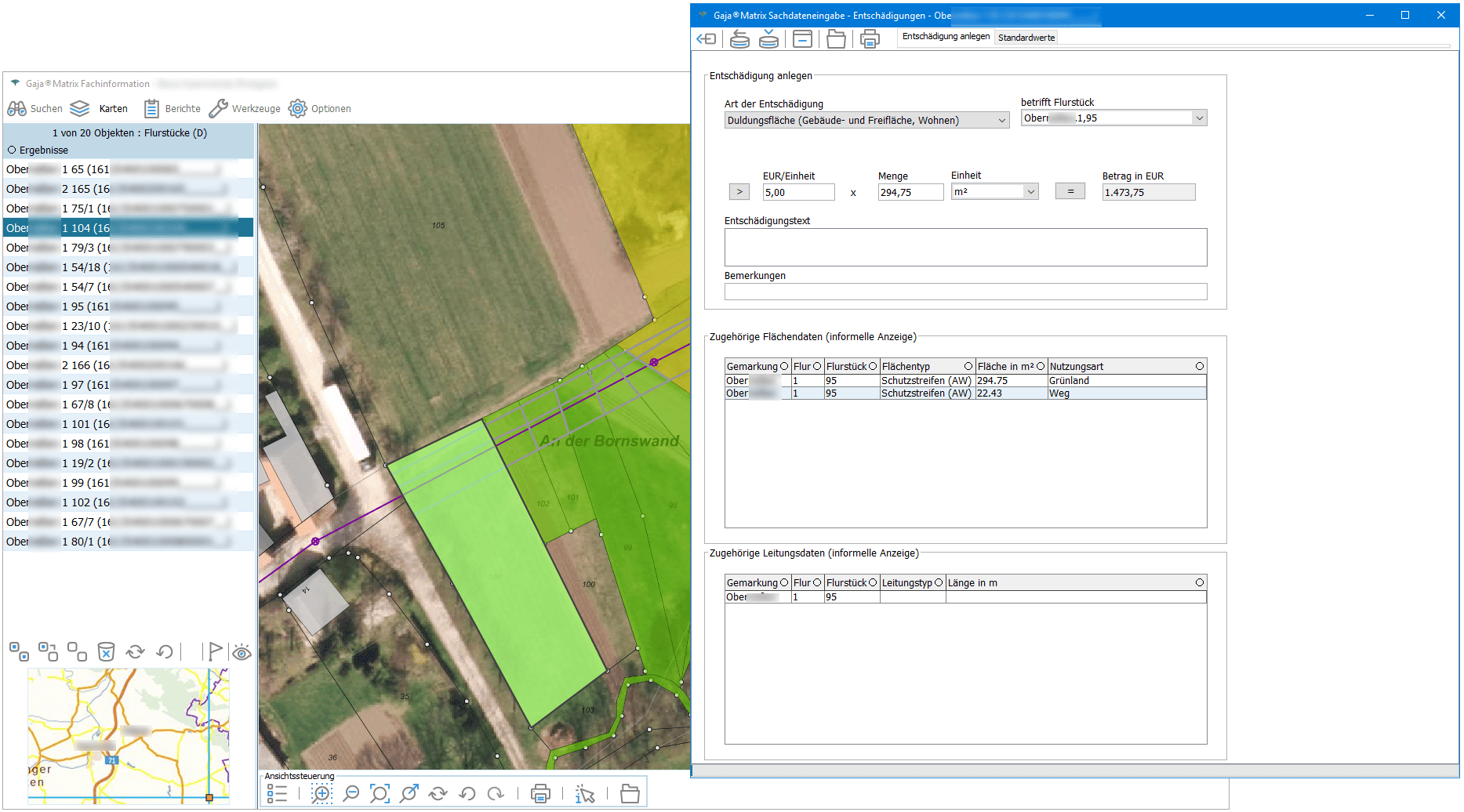Switch to the Standardwerte tab
Viewport: 1464px width, 812px height.
click(1026, 38)
